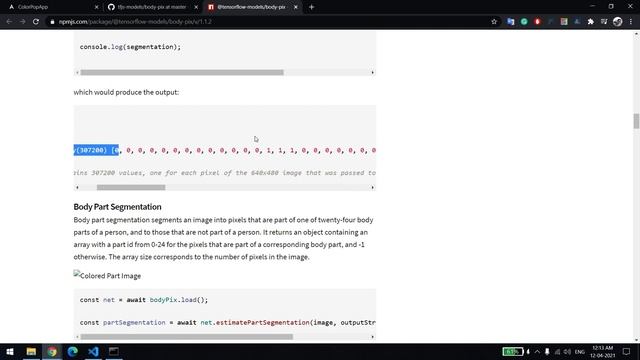640x360 pixels.
Task: Click the network signal tray icon
Action: tap(558, 351)
